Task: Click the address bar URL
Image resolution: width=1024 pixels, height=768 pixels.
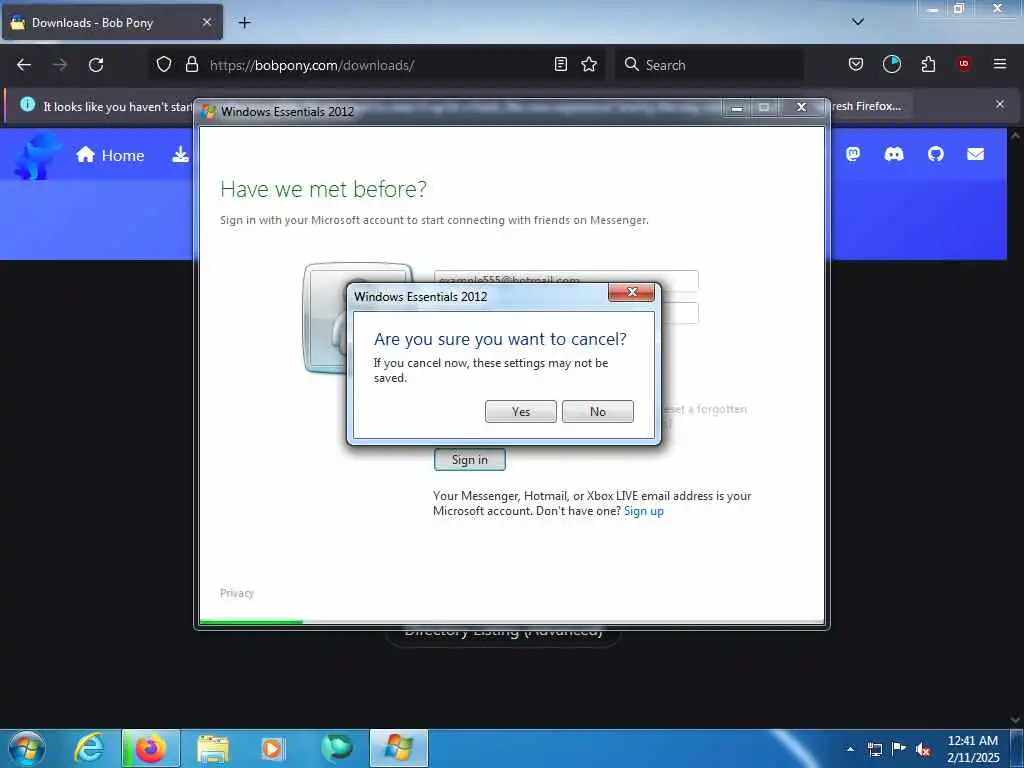Action: click(312, 65)
